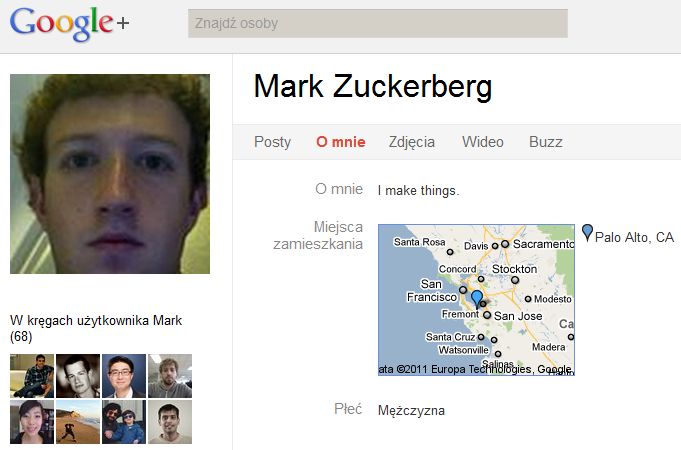Screen dimensions: 681x450
Task: Open the beach scene circle thumbnail
Action: tap(78, 422)
